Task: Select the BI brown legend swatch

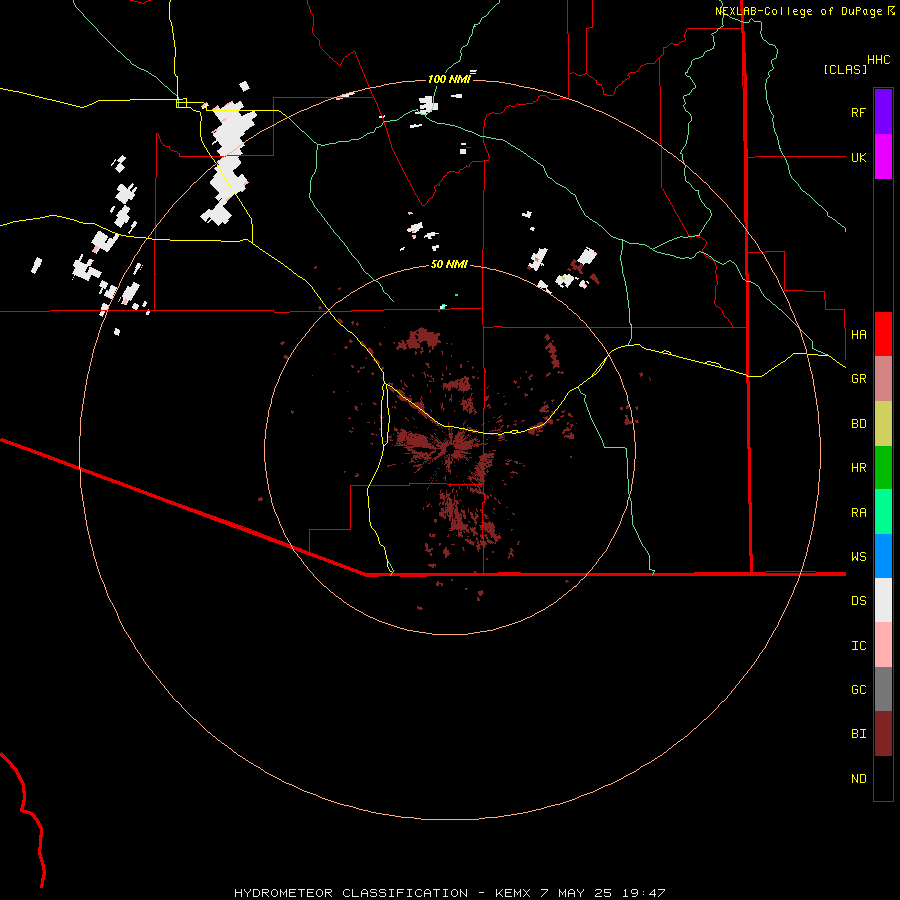Action: tap(883, 734)
